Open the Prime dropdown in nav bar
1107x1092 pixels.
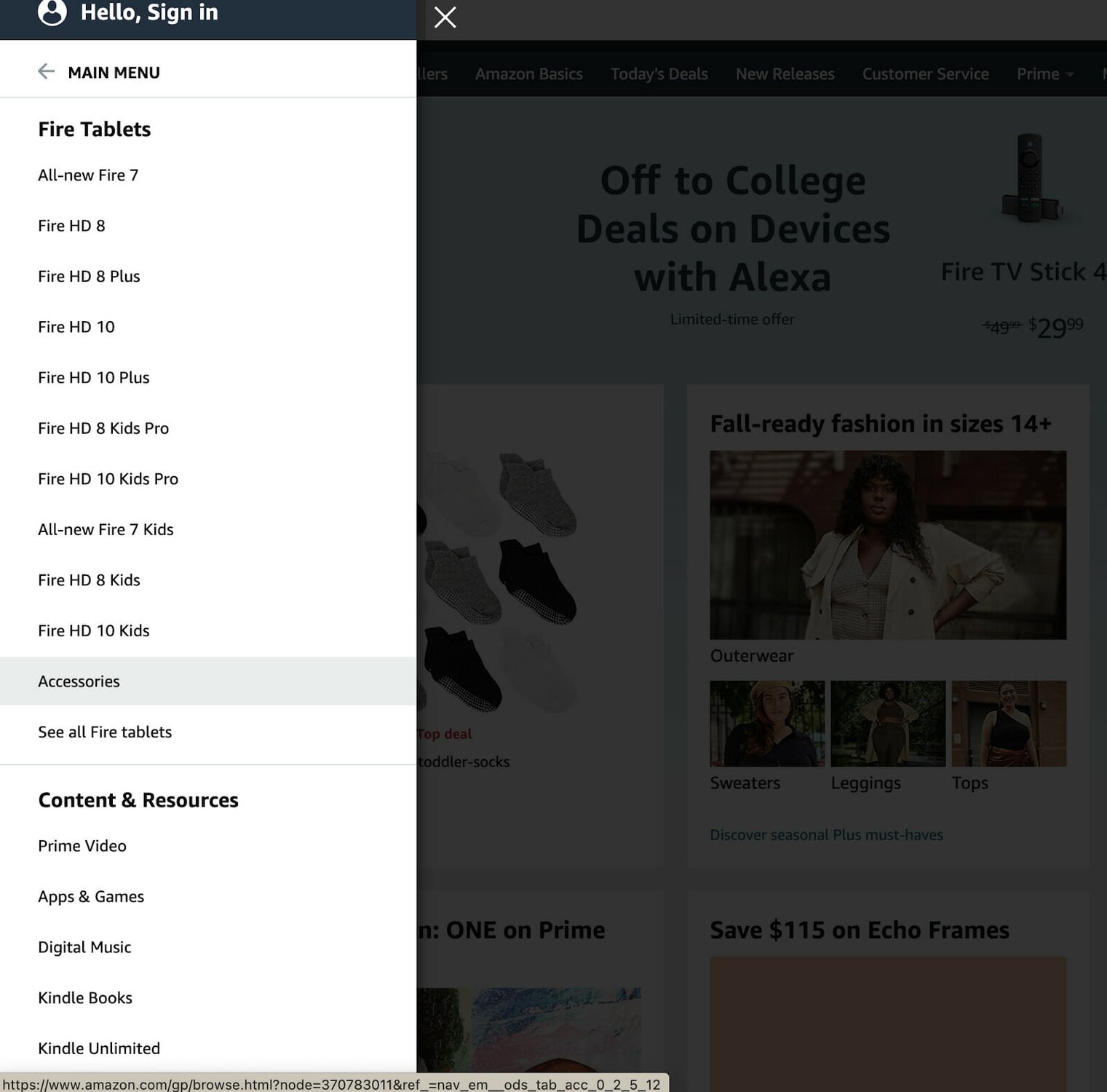[x=1044, y=74]
